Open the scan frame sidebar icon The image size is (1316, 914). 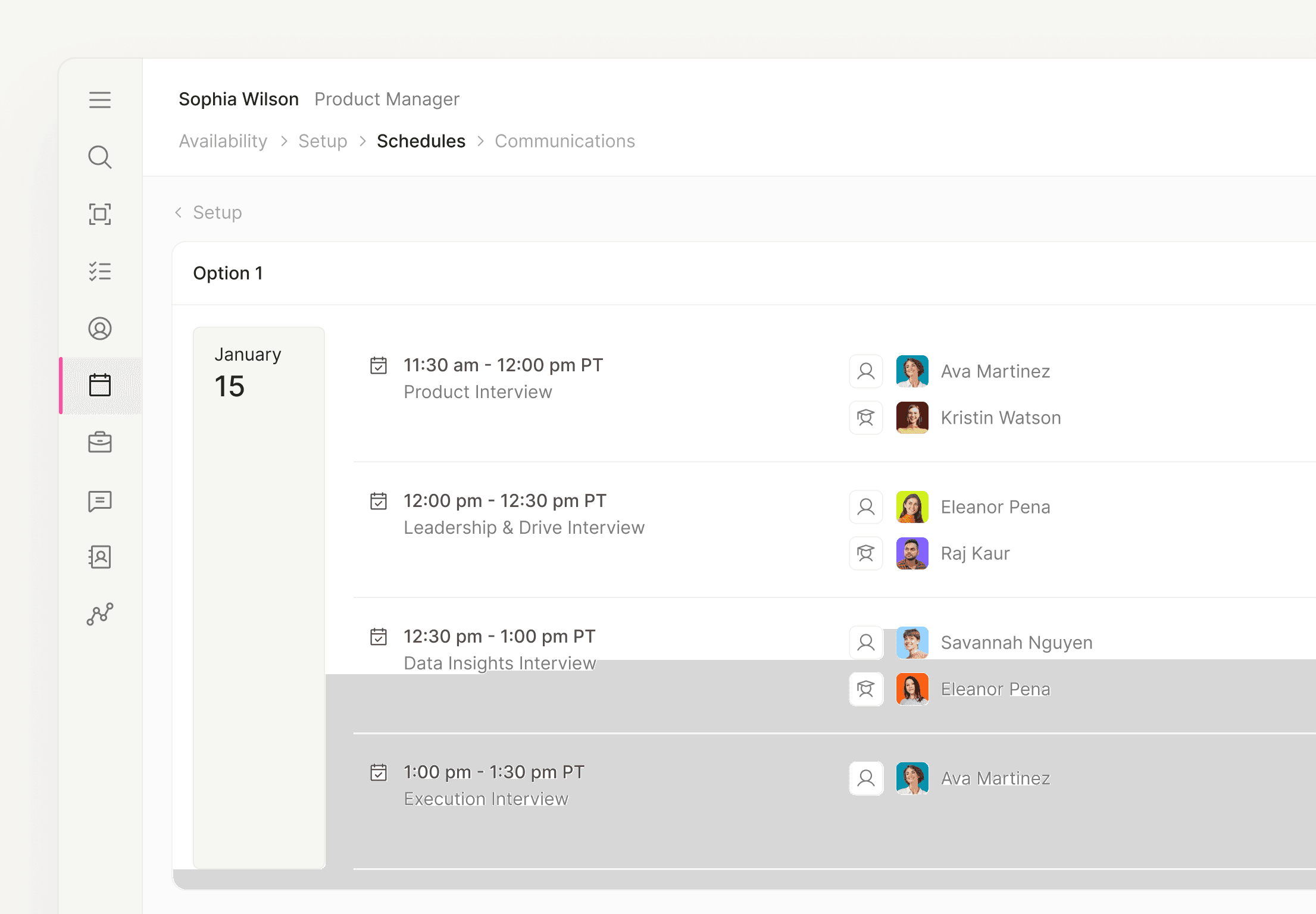pos(100,214)
